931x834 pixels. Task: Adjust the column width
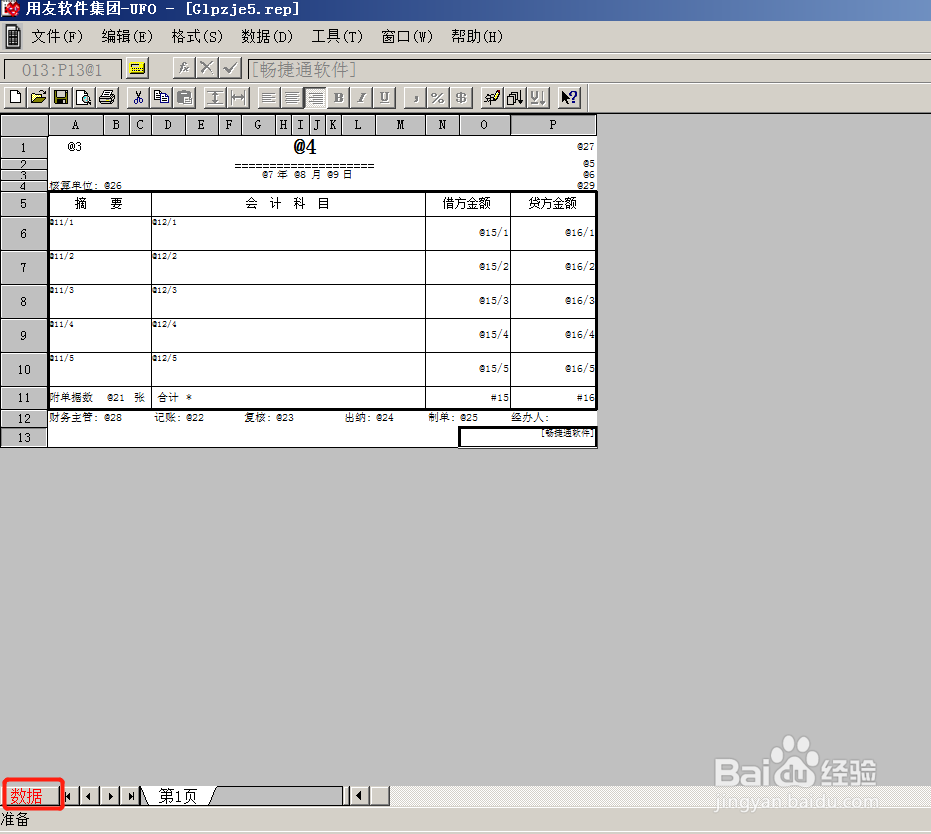(238, 97)
